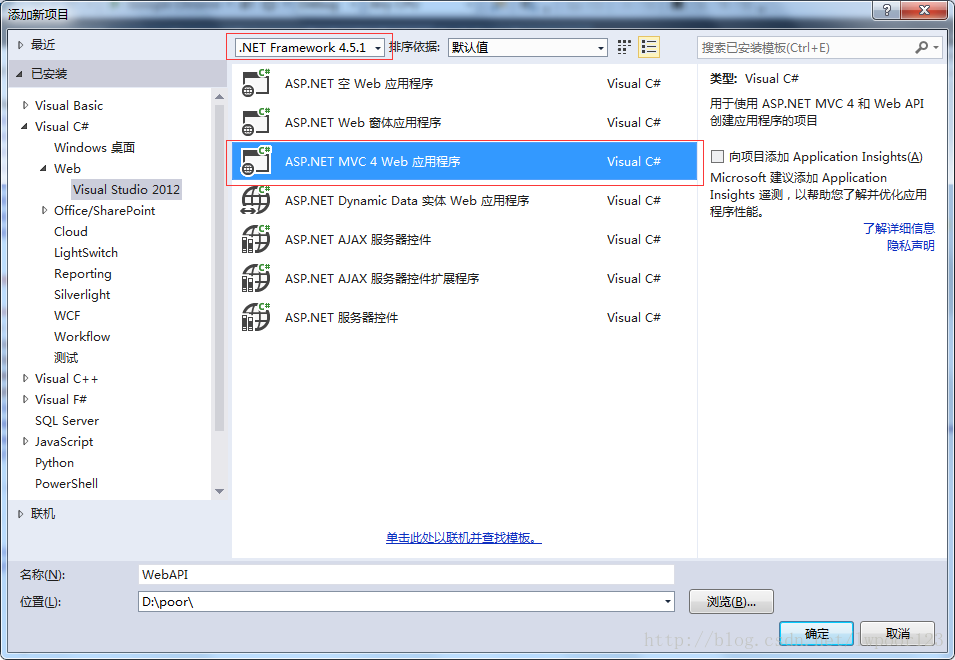Expand the 联机 section
The height and width of the screenshot is (660, 955).
(x=20, y=514)
